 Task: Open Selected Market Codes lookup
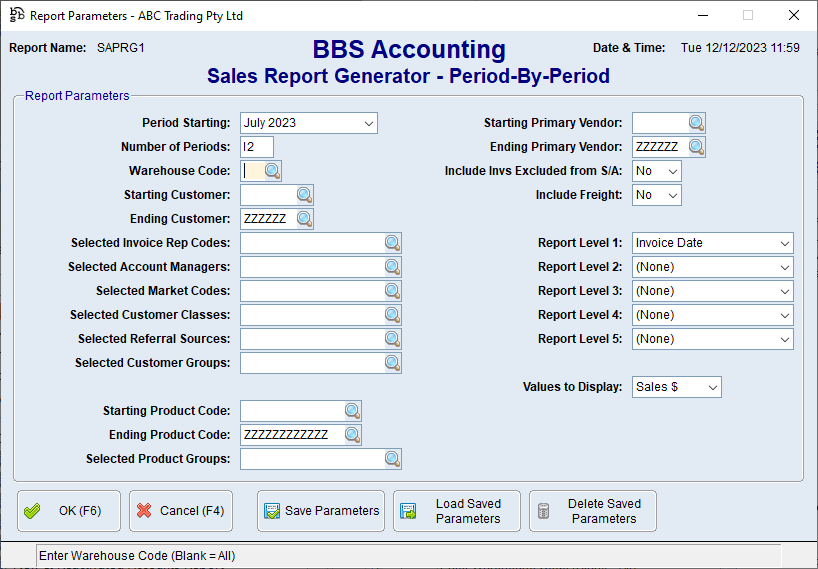click(x=392, y=291)
